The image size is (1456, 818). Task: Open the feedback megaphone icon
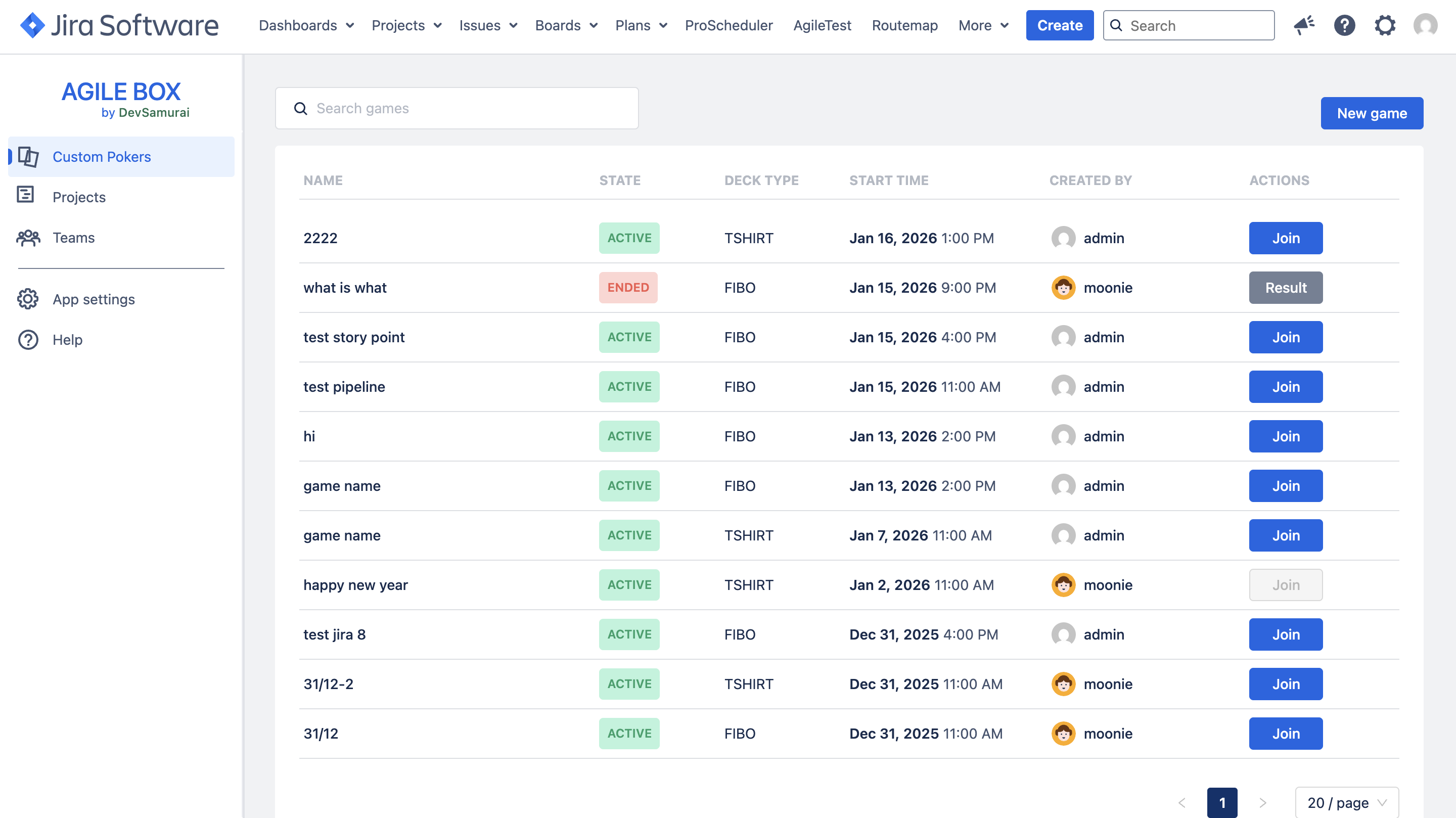[1304, 25]
